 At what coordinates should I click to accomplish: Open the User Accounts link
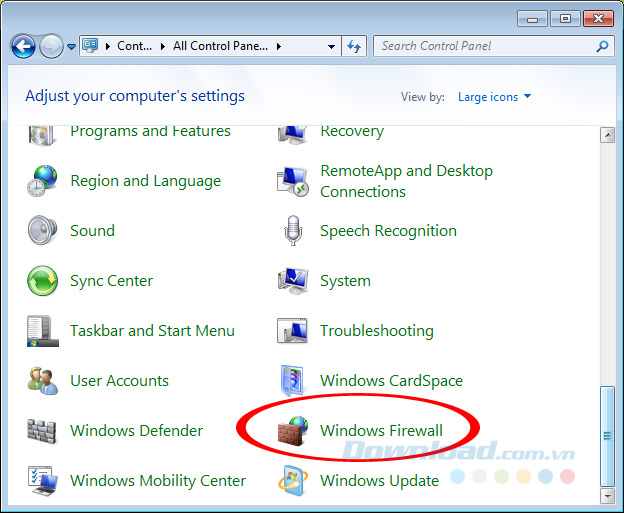(x=119, y=381)
